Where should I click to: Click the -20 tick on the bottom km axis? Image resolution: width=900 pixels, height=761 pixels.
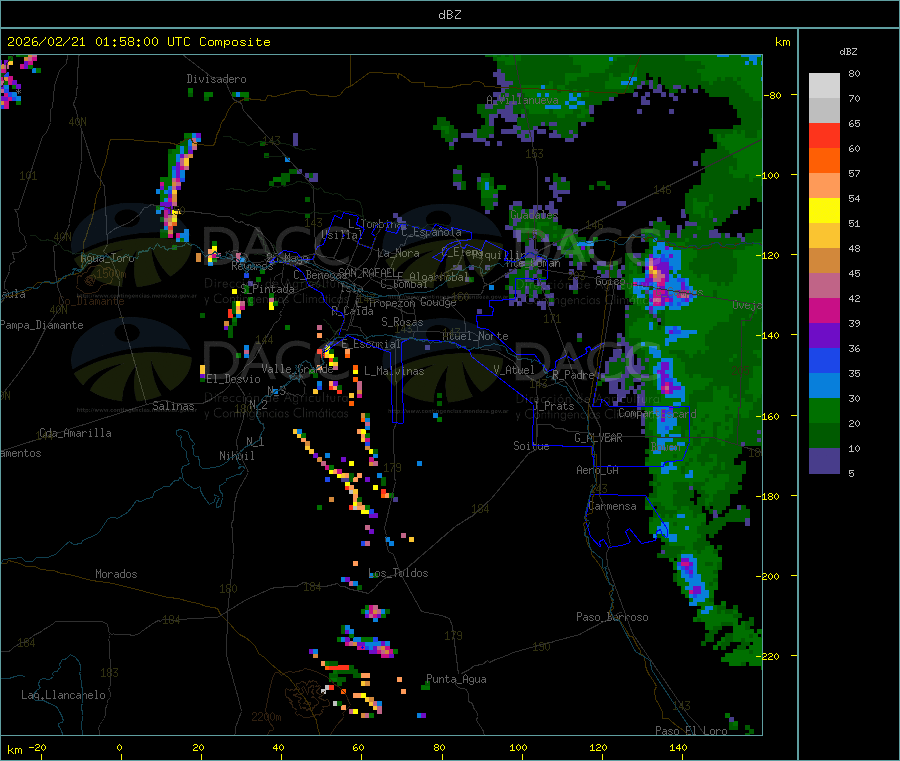coord(37,747)
